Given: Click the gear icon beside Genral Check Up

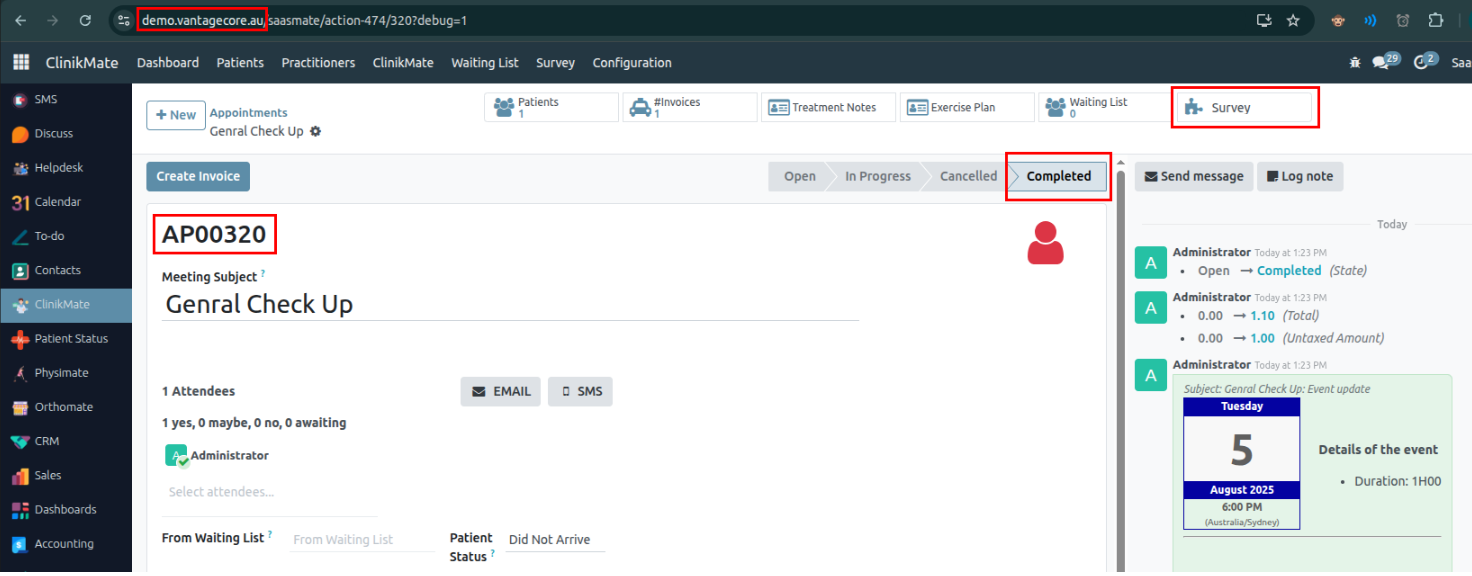Looking at the screenshot, I should [x=316, y=131].
